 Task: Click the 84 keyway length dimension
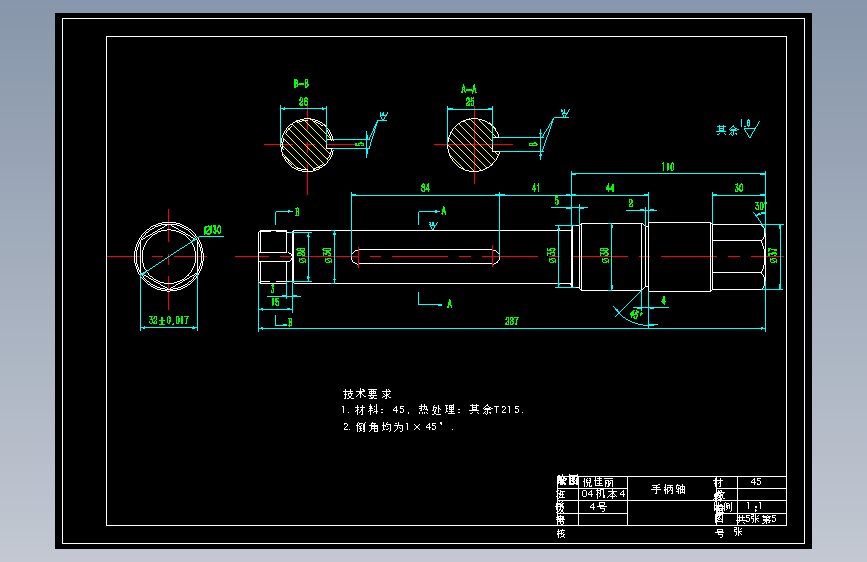point(425,188)
